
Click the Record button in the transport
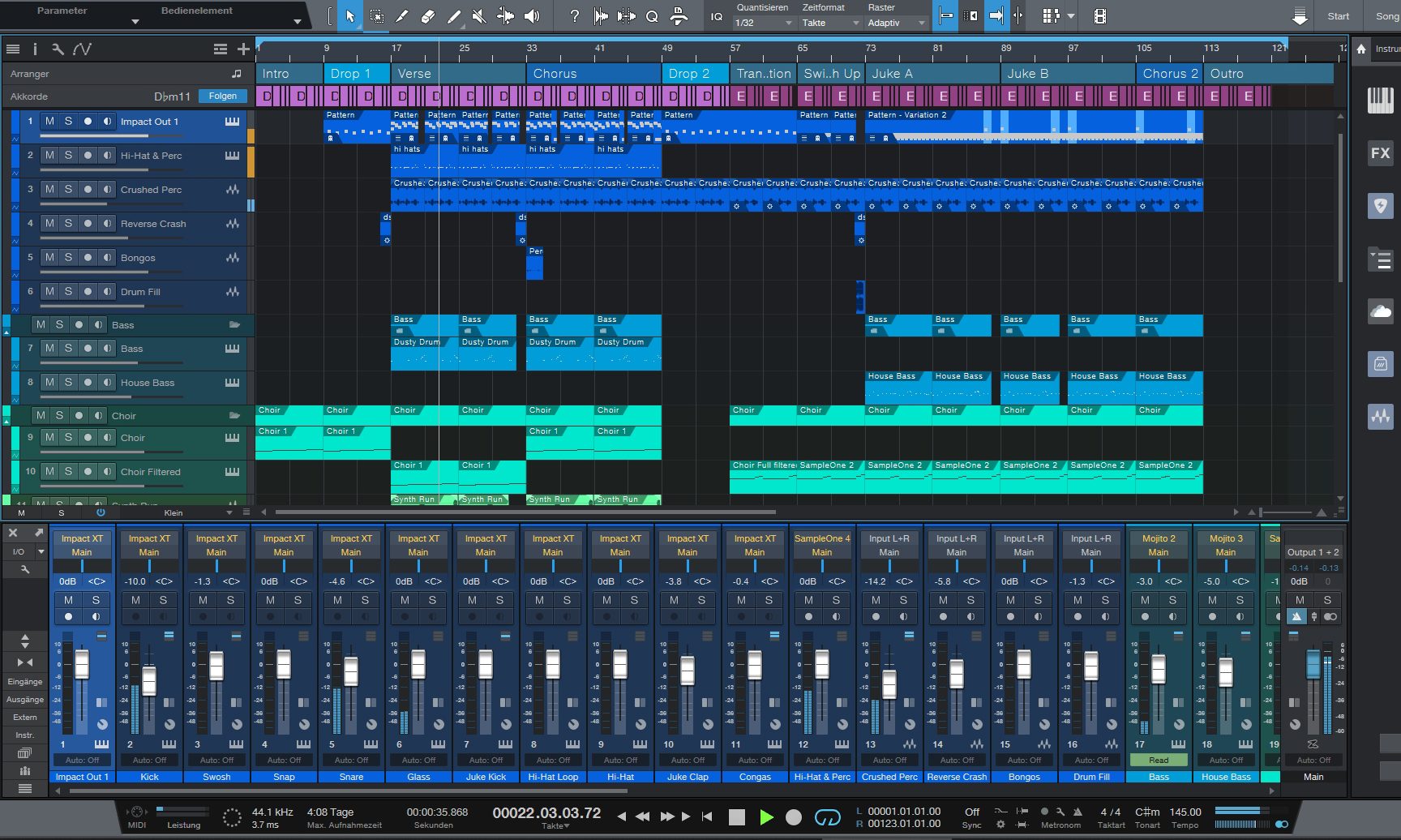tap(794, 817)
